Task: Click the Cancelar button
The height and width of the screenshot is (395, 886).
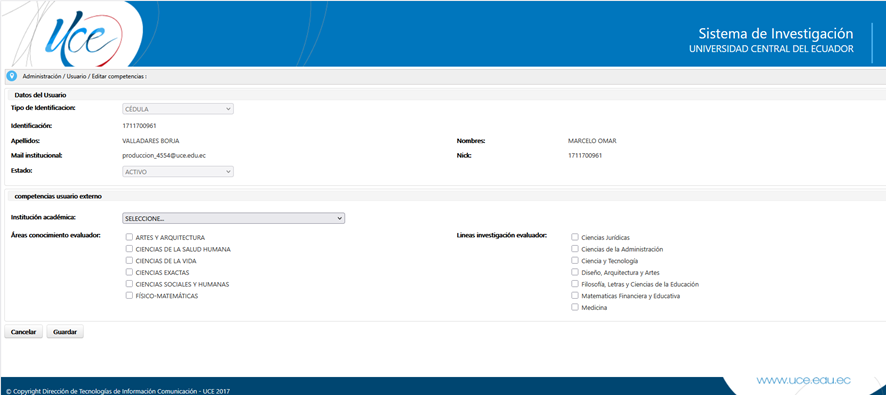Action: (24, 332)
